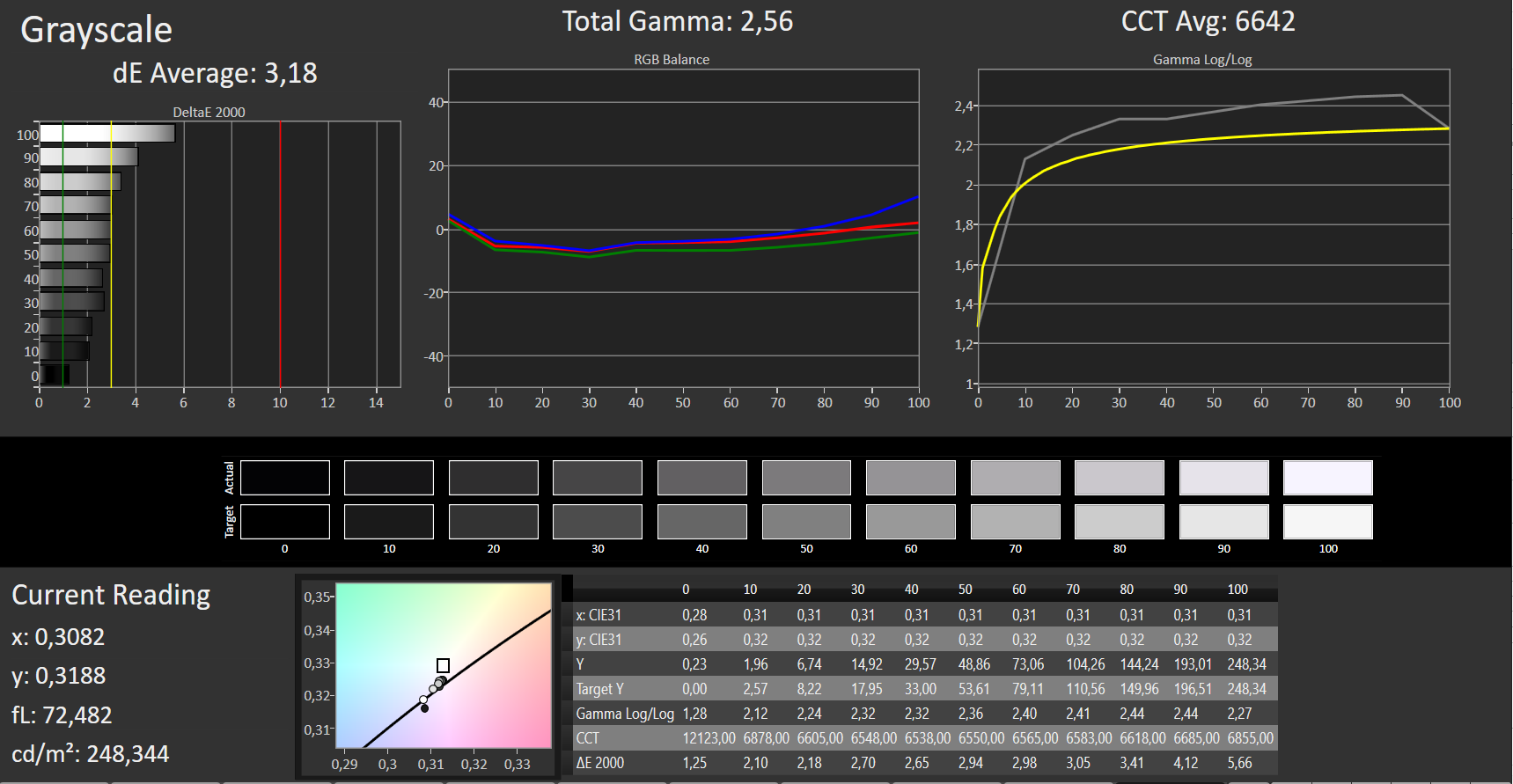Select the Target swatch for 80 percent

1119,522
